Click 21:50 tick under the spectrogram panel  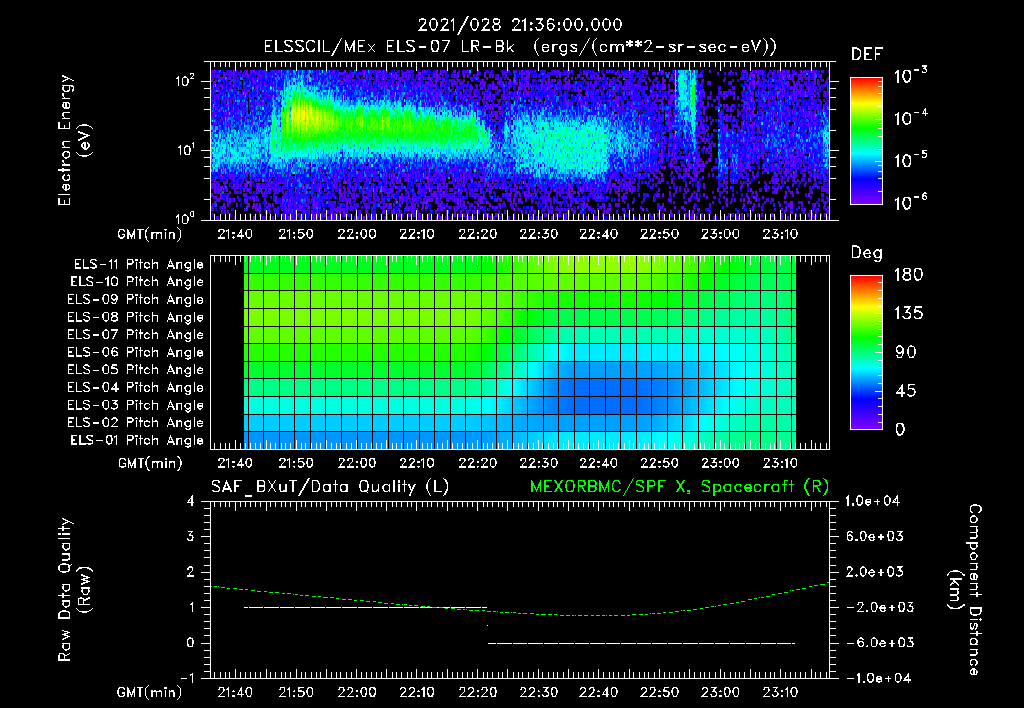[x=296, y=234]
